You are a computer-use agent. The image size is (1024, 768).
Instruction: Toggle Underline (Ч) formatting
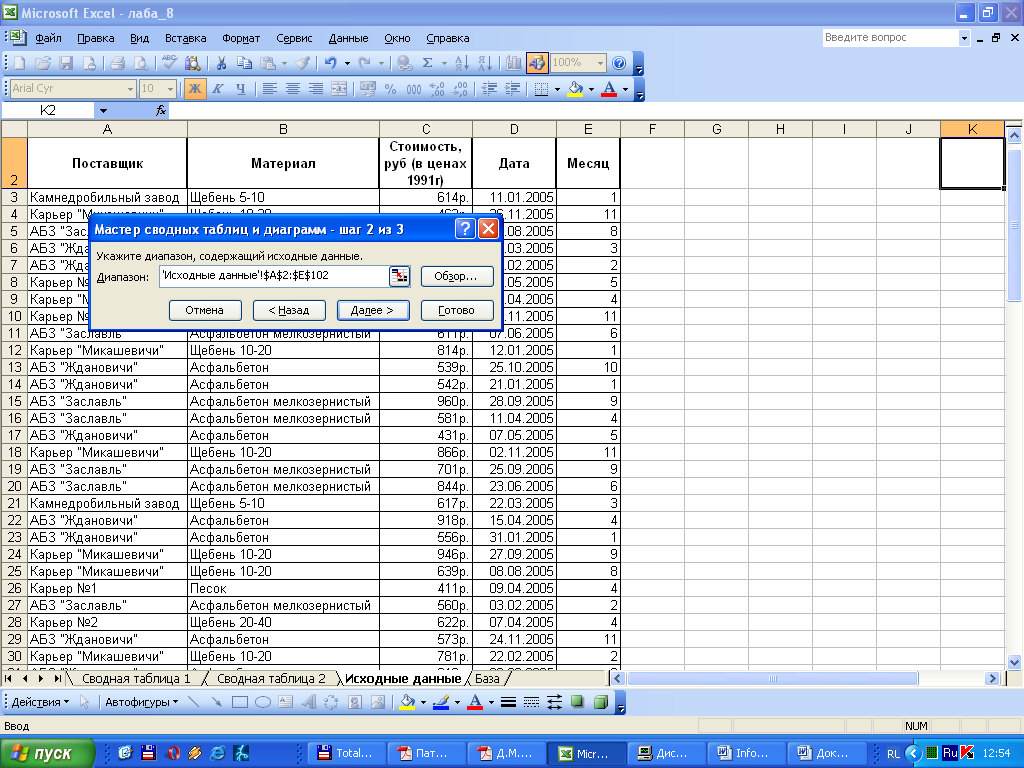click(x=240, y=89)
